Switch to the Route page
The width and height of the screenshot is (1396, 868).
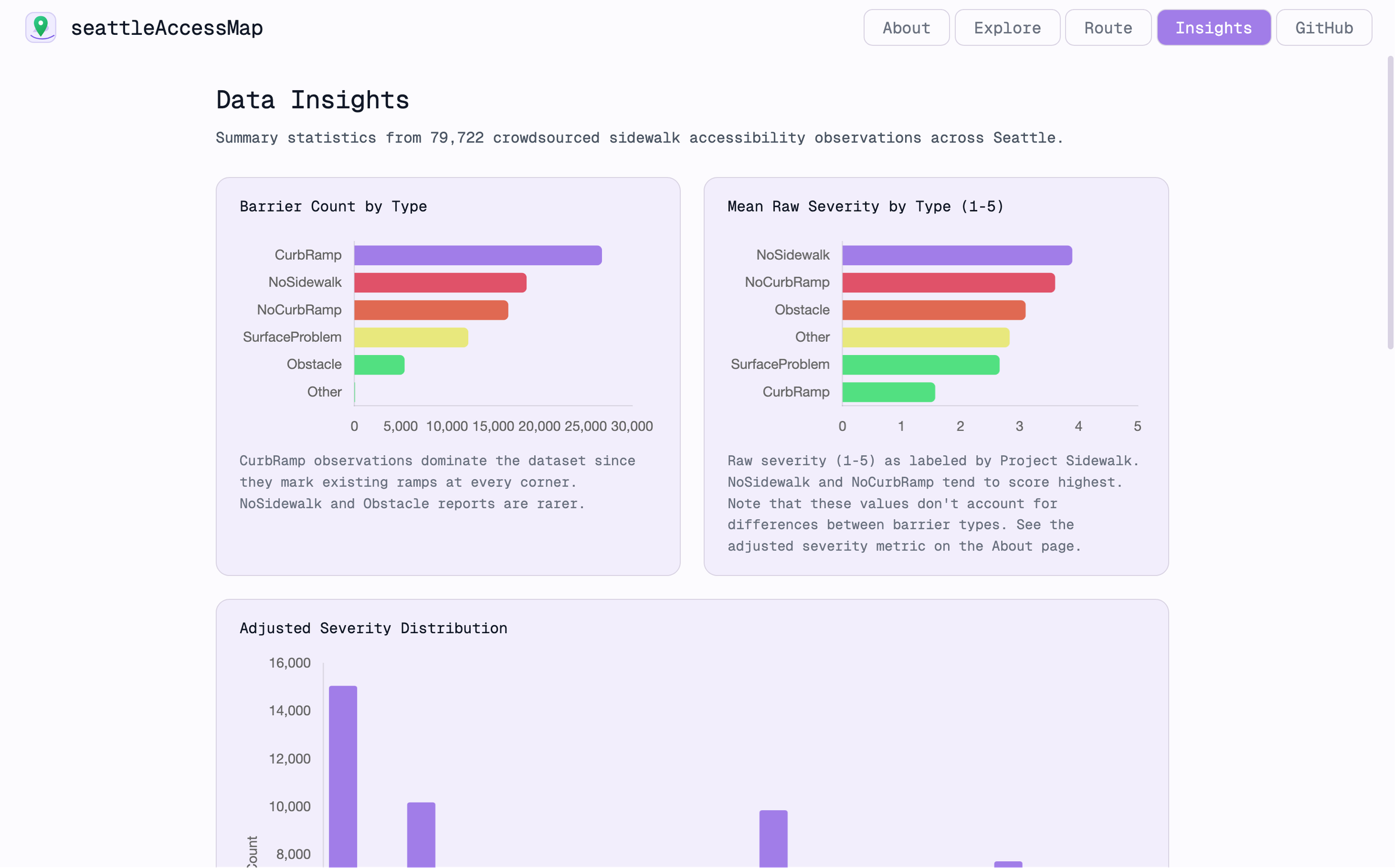1107,27
